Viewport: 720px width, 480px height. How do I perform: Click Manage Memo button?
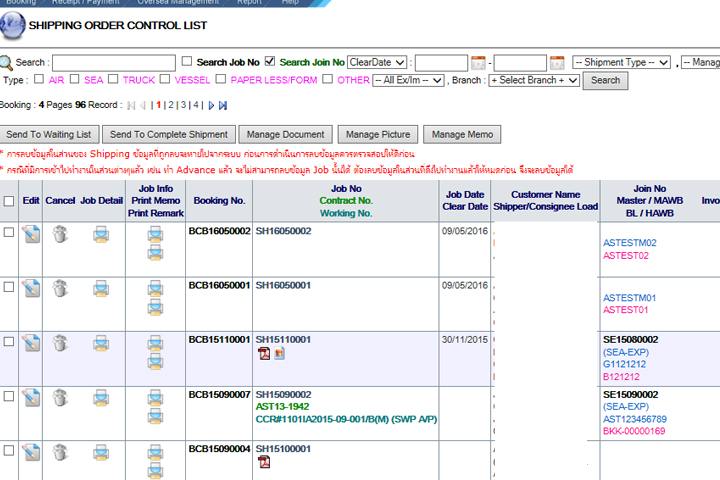(462, 135)
